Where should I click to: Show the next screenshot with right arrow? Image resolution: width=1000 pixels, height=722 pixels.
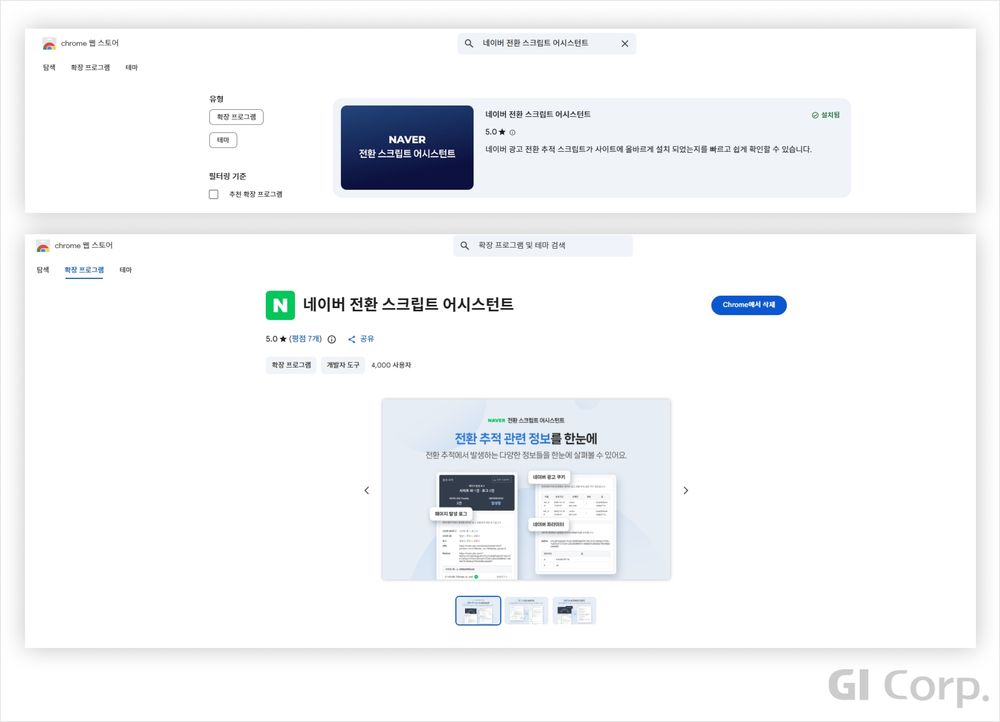click(x=686, y=490)
